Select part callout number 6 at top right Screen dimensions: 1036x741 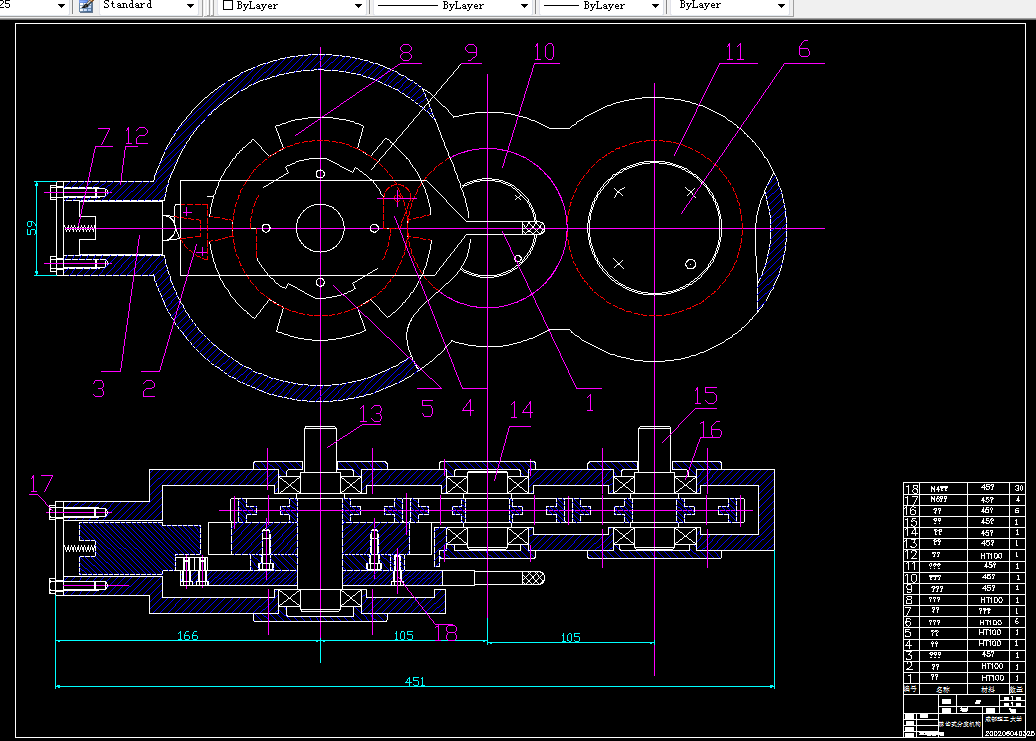pyautogui.click(x=804, y=50)
